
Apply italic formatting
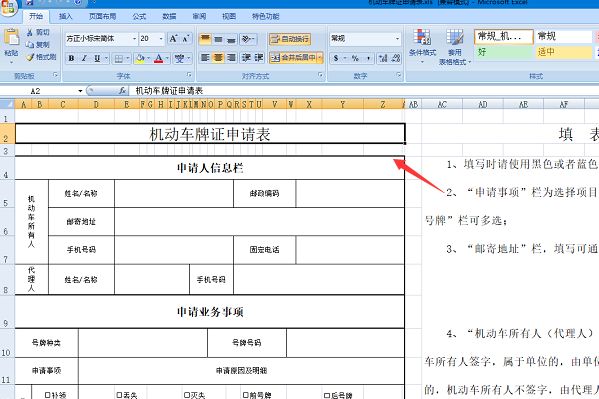pos(84,58)
